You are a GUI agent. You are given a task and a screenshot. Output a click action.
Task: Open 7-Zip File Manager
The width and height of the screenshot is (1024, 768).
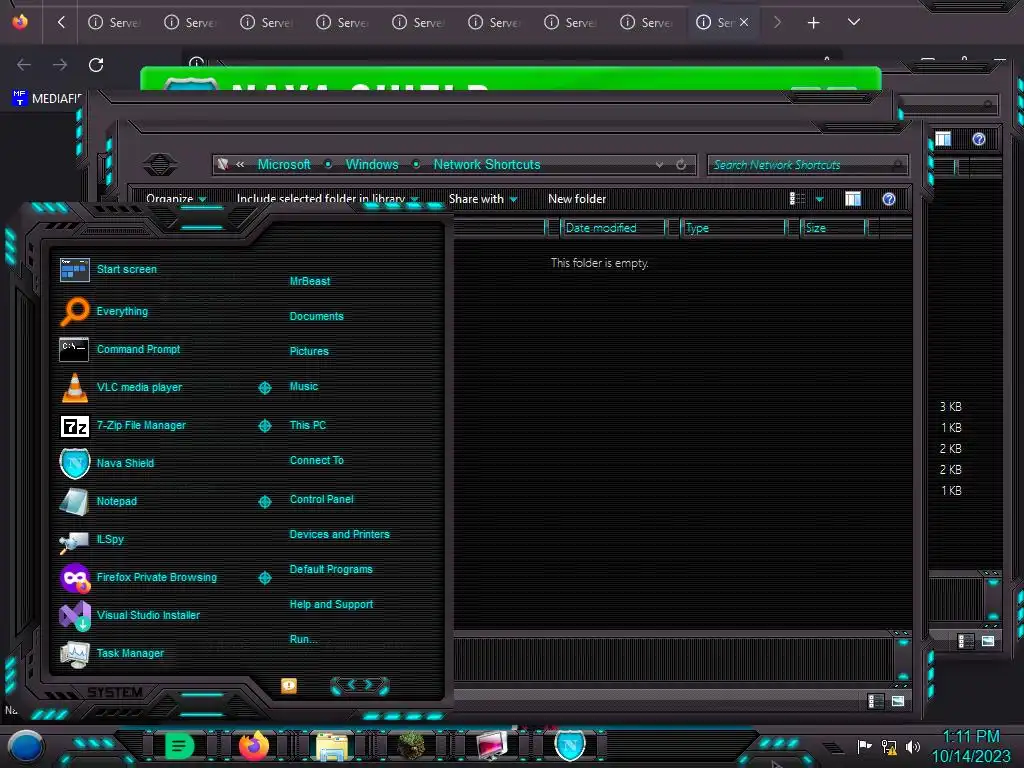click(123, 426)
